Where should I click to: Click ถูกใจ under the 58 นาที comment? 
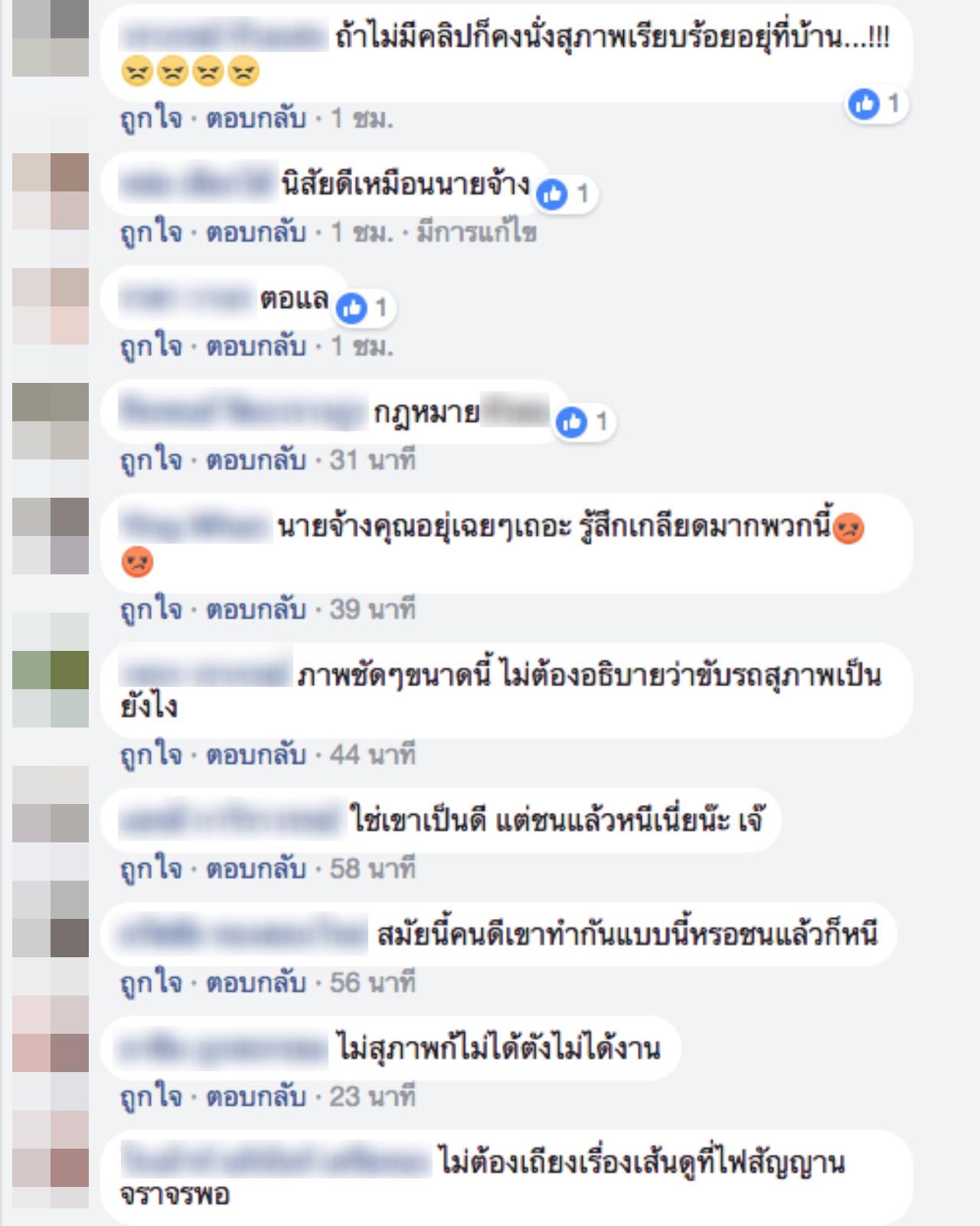click(151, 869)
